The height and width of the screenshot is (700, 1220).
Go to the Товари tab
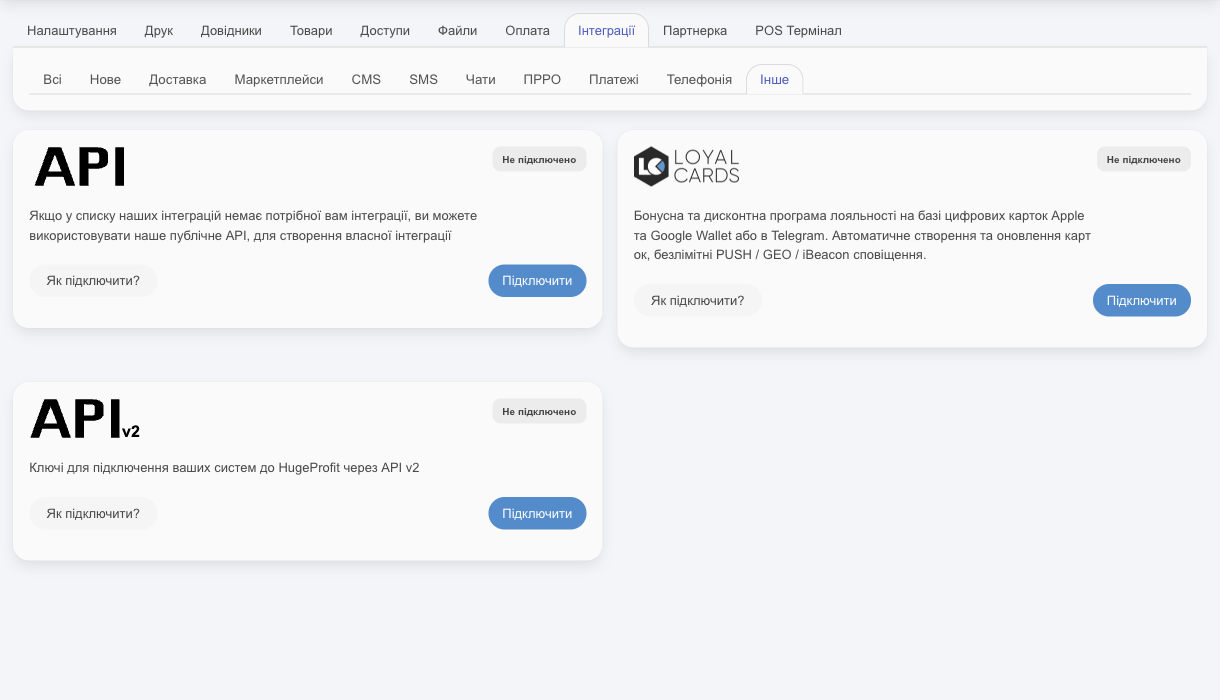(311, 31)
